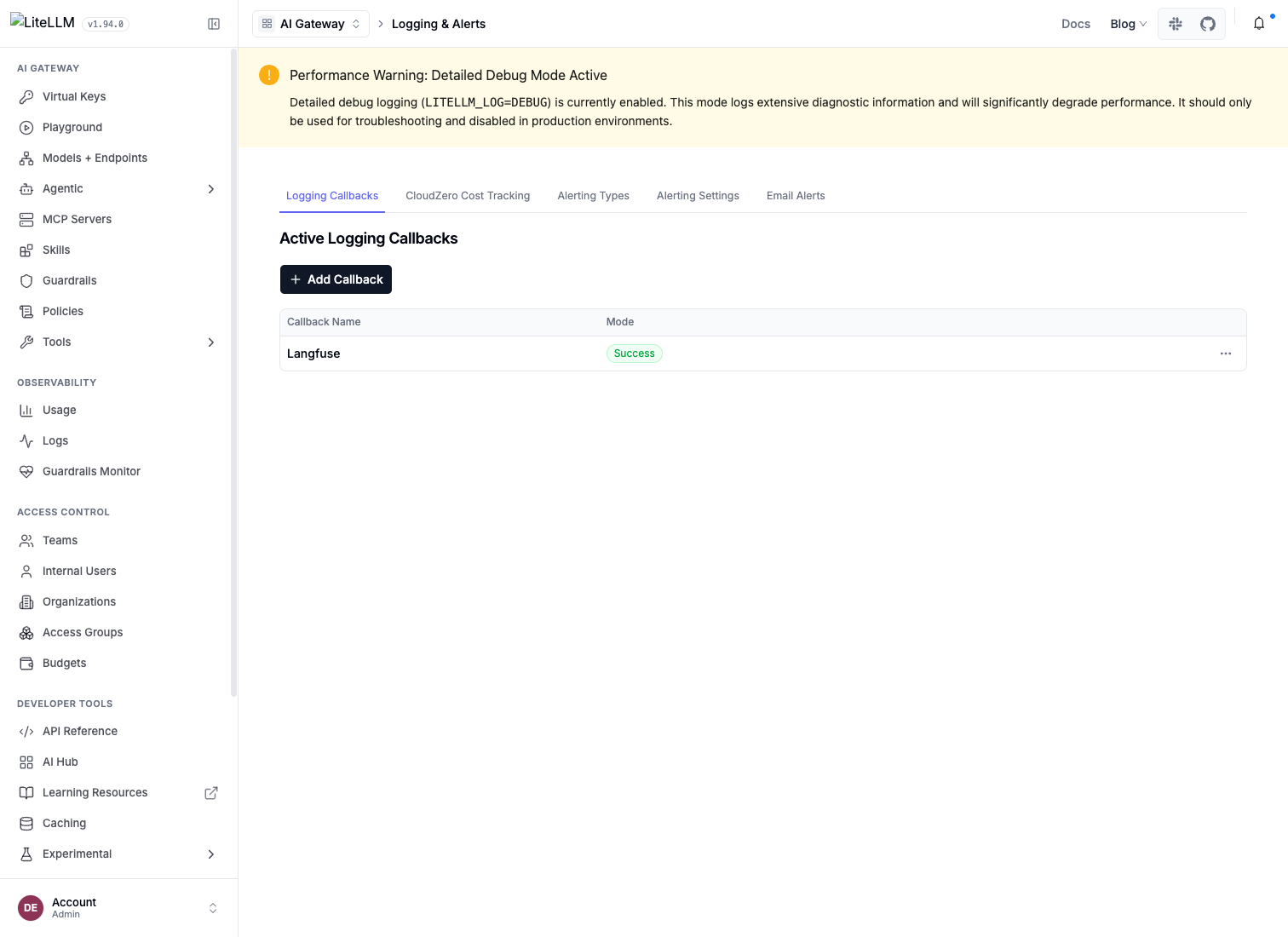Switch to the CloudZero Cost Tracking tab
The image size is (1288, 937).
(468, 196)
